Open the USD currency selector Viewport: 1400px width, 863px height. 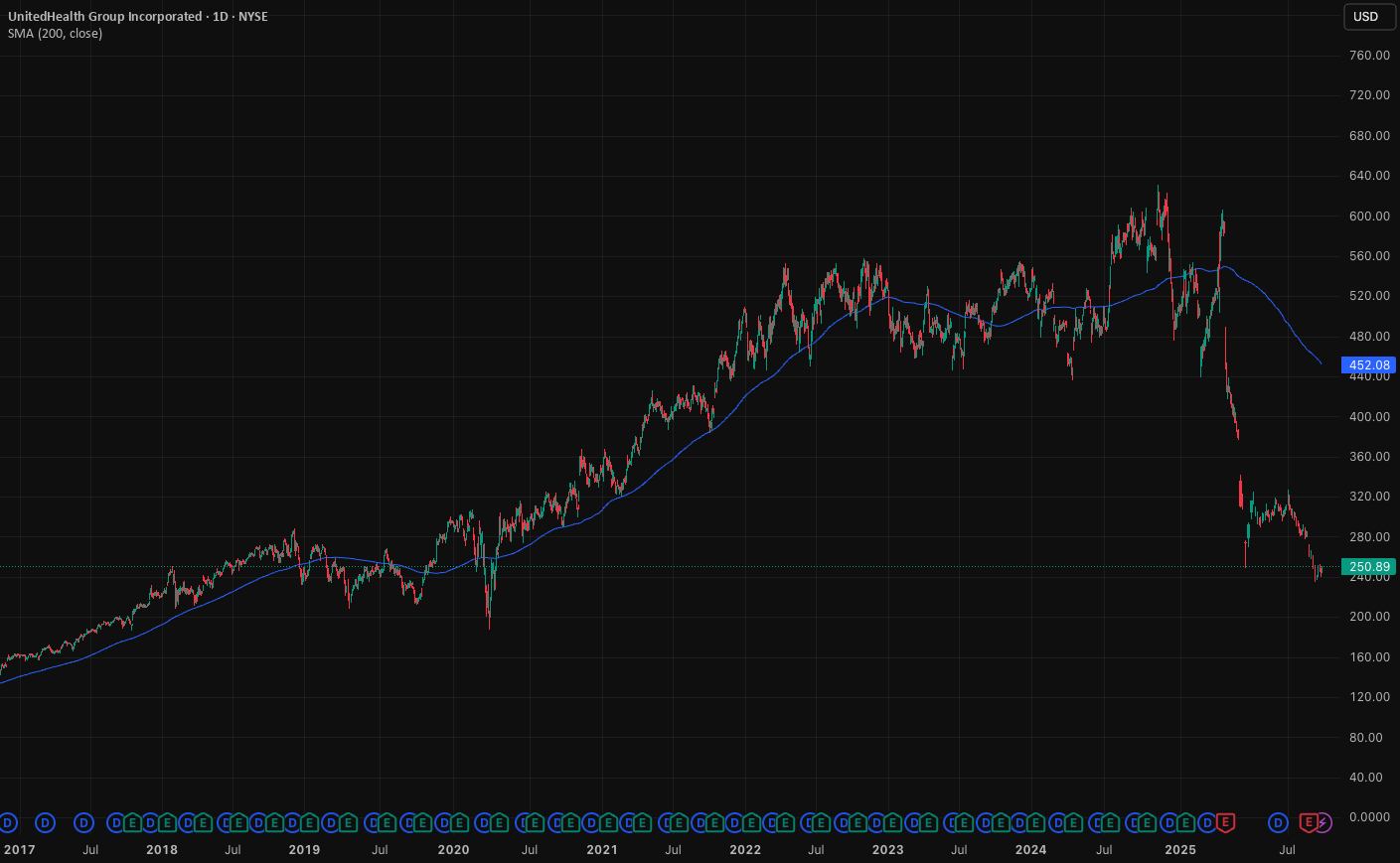pos(1366,16)
